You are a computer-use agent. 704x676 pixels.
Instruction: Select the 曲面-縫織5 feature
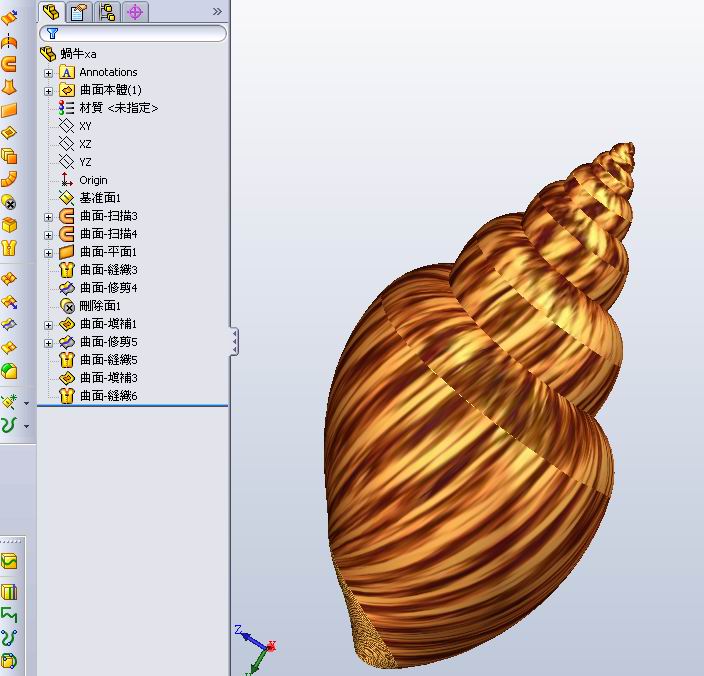[98, 360]
